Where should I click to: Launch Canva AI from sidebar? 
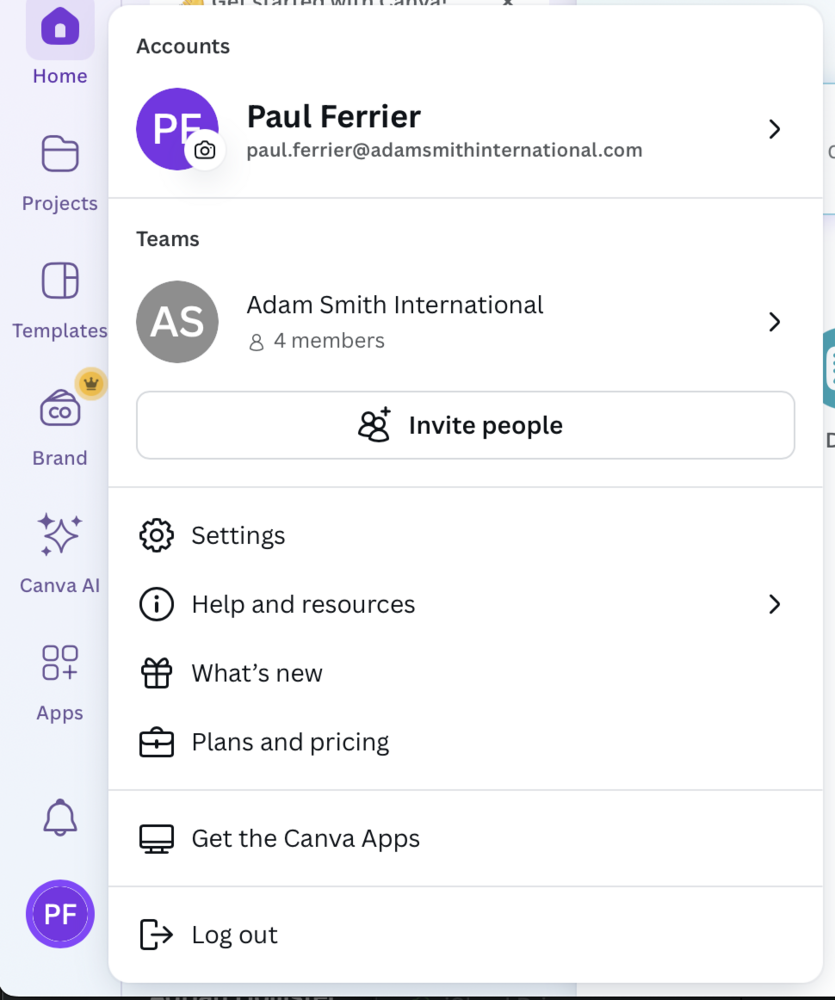60,536
